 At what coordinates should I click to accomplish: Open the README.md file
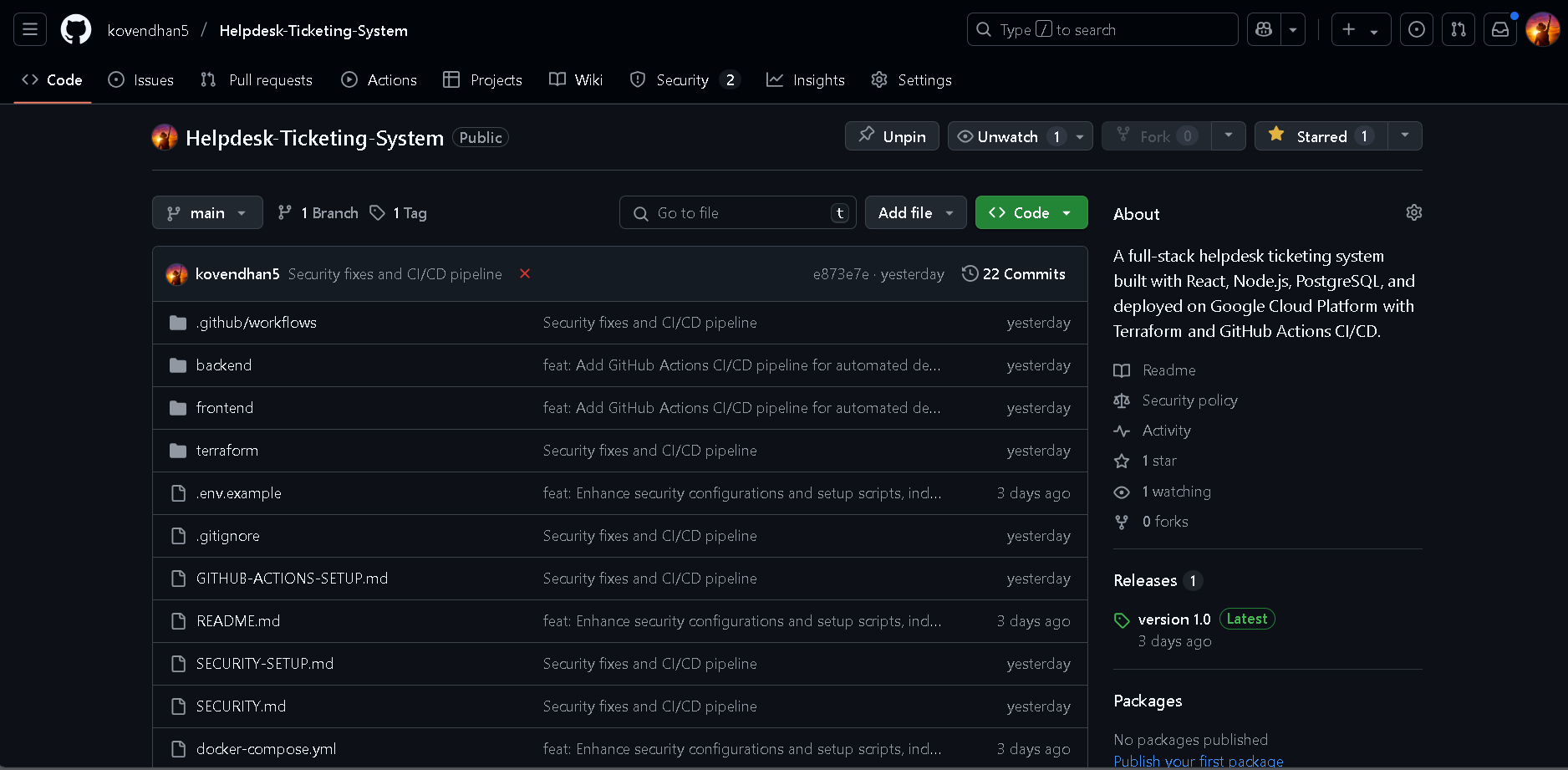pyautogui.click(x=238, y=621)
